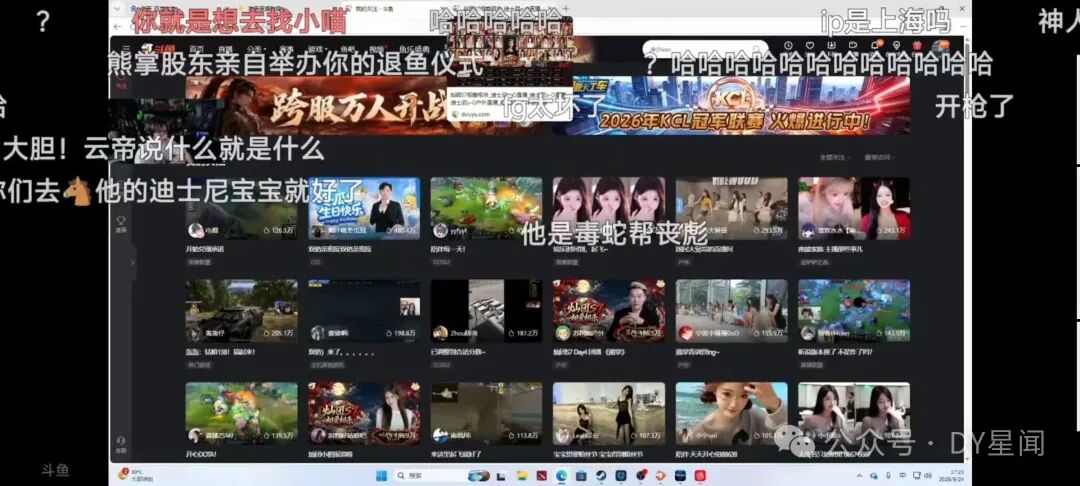This screenshot has height=486, width=1080.
Task: Expand the left sidebar arrow handle
Action: 132,262
